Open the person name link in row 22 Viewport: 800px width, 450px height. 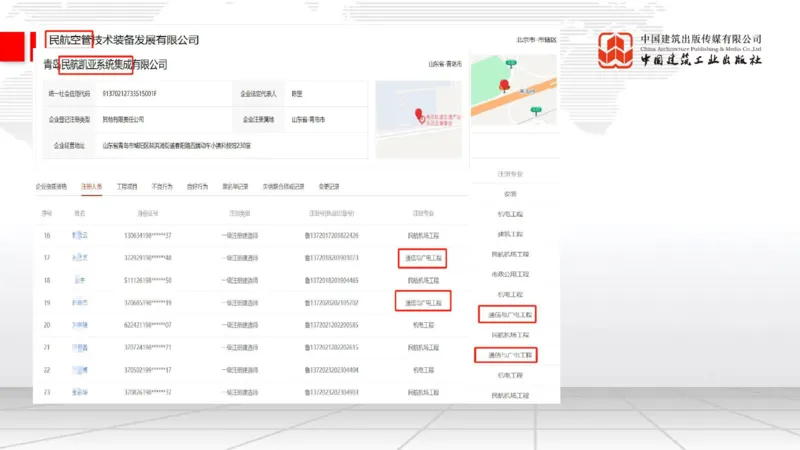(x=80, y=370)
